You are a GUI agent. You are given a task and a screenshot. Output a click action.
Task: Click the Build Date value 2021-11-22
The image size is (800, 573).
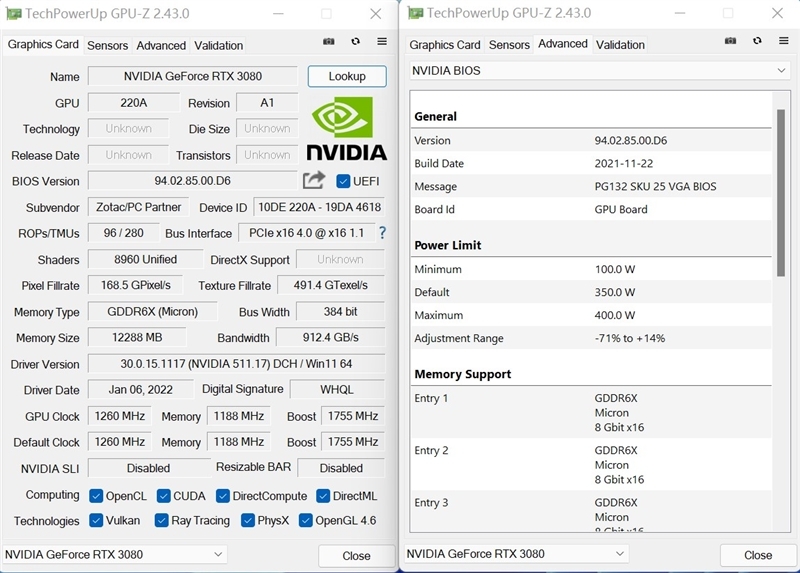pyautogui.click(x=623, y=164)
